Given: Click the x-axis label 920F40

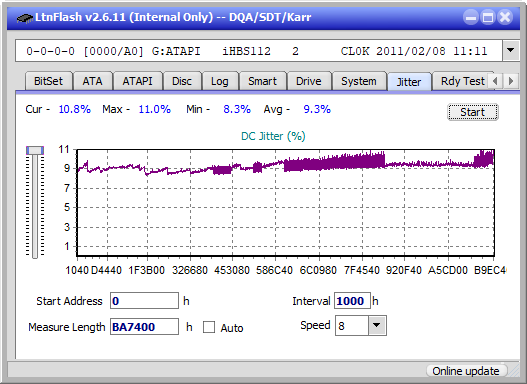Looking at the screenshot, I should click(404, 270).
